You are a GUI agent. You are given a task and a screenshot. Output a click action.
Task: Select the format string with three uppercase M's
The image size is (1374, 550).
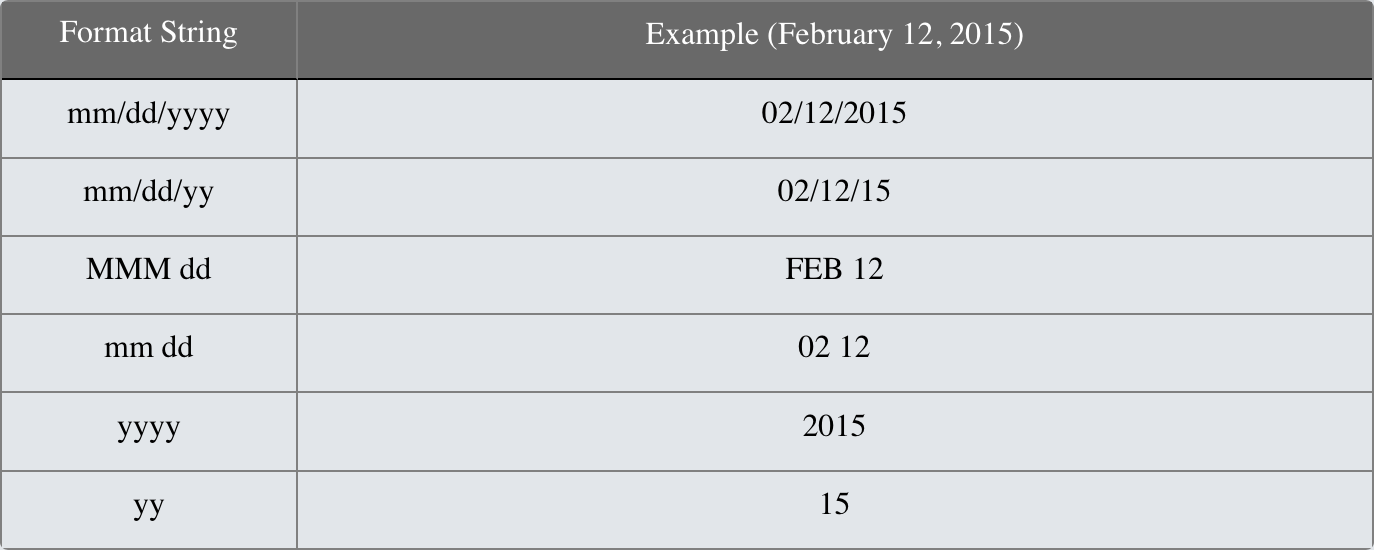coord(148,270)
